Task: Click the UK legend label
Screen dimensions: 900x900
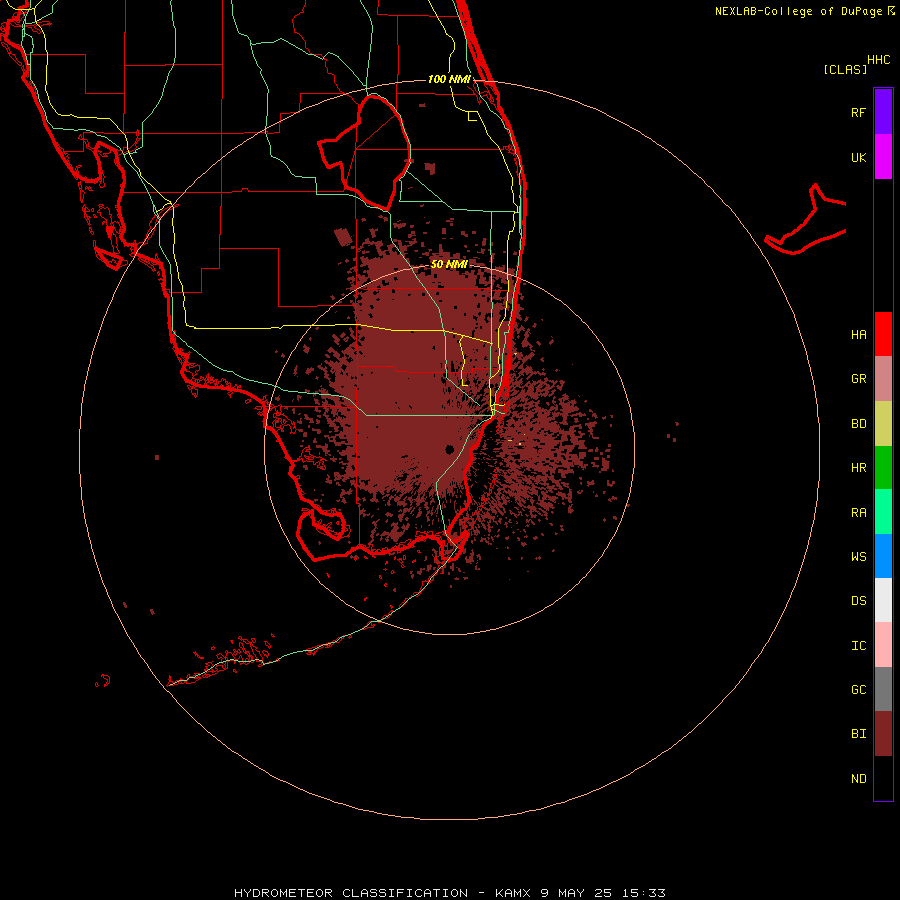Action: pos(858,157)
